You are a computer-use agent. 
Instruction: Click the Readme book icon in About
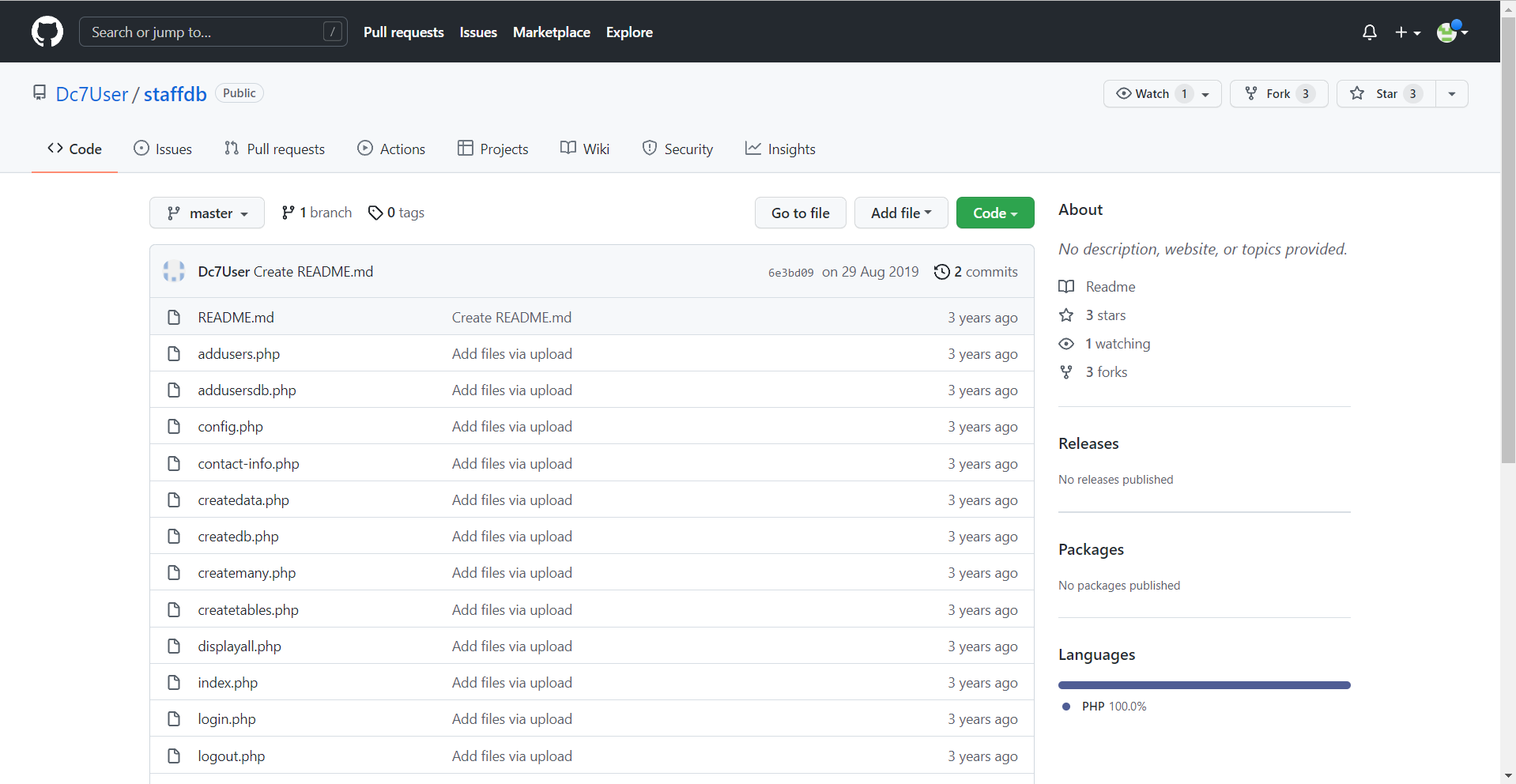1066,287
